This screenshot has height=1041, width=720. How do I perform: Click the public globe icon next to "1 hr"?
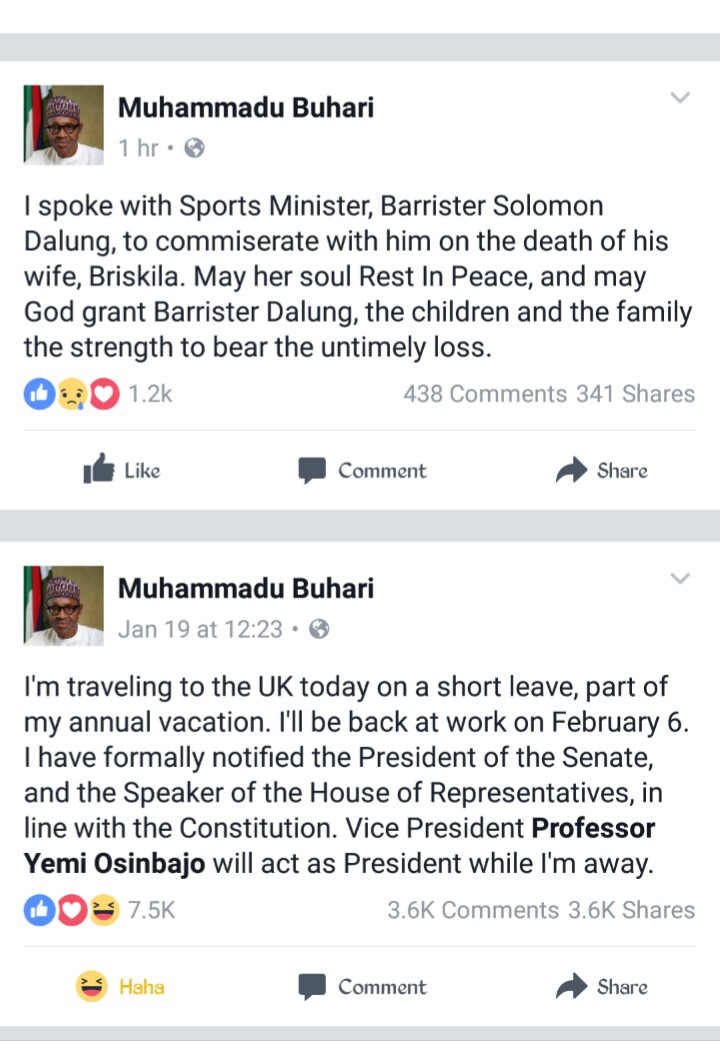click(x=195, y=148)
